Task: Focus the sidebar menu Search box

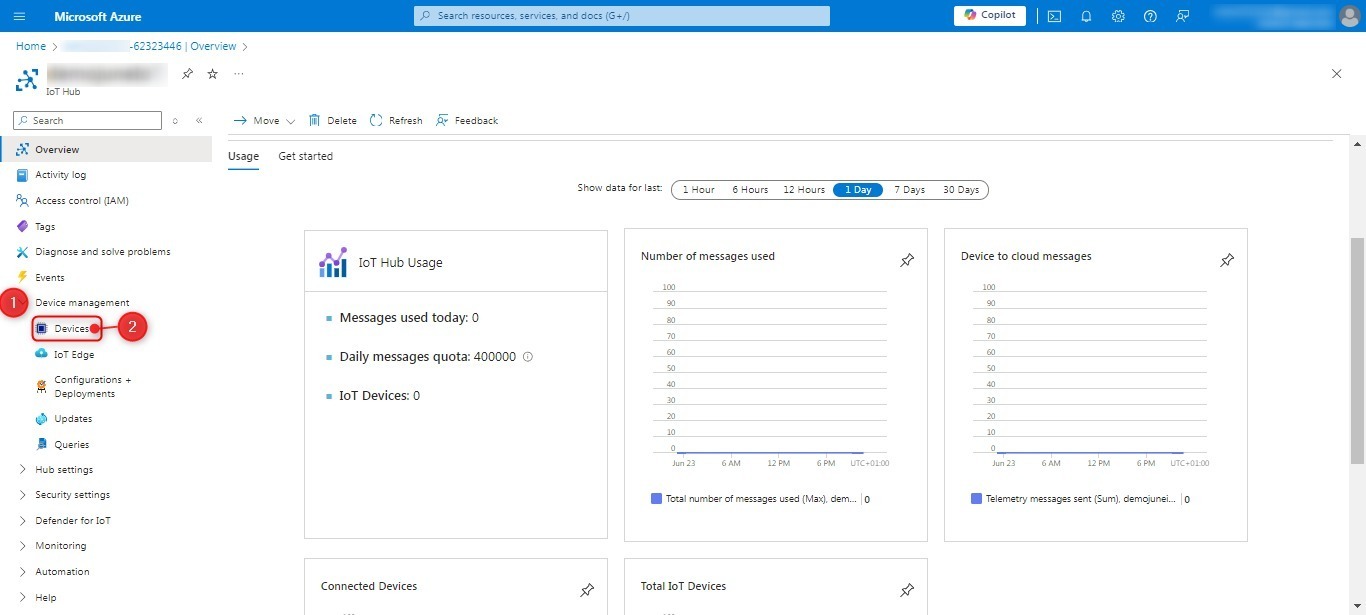Action: (x=87, y=120)
